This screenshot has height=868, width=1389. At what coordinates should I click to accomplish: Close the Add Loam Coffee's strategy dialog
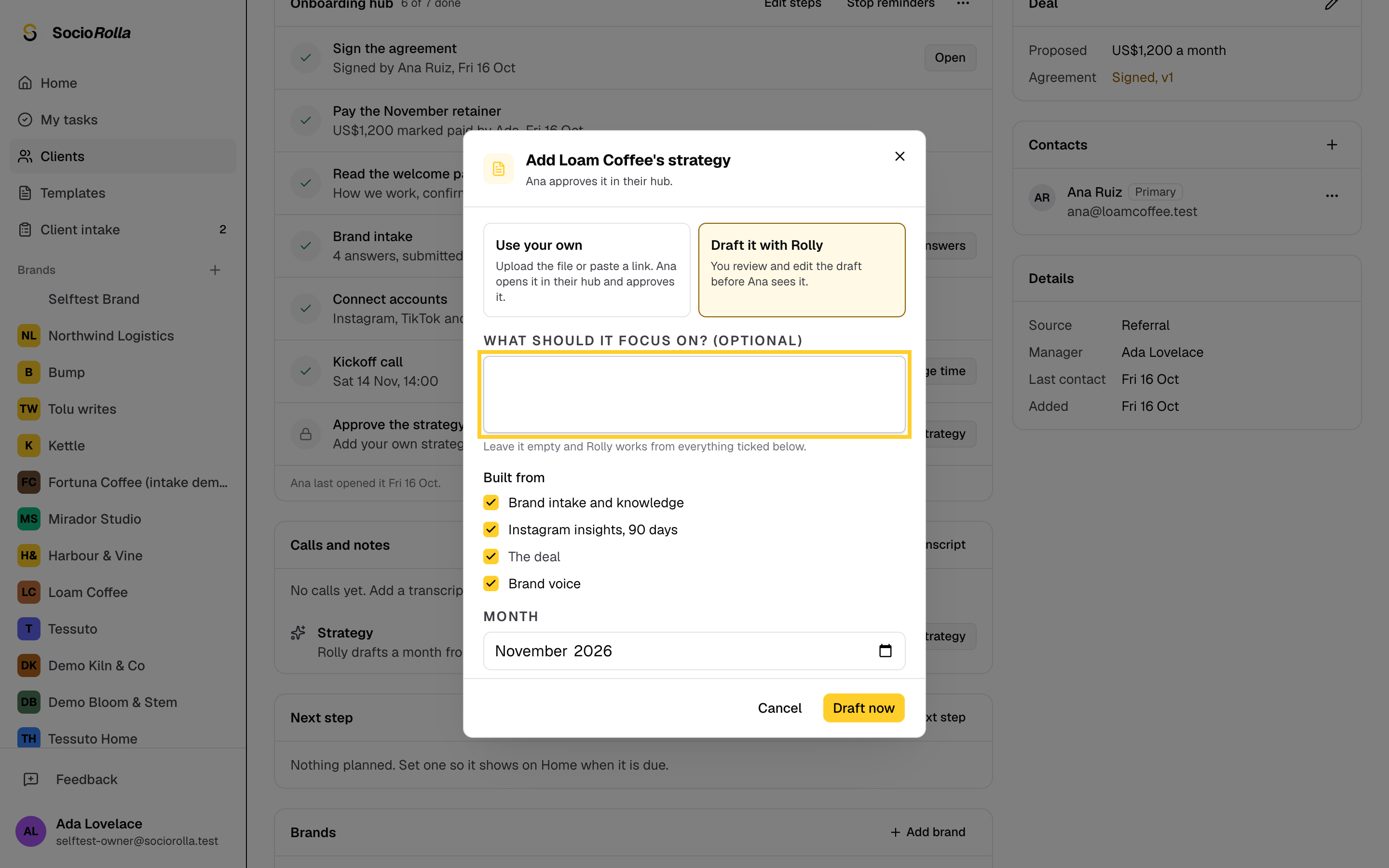coord(899,156)
